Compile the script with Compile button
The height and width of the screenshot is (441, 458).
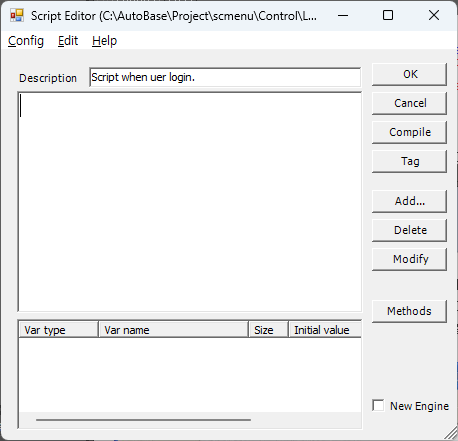pyautogui.click(x=409, y=132)
